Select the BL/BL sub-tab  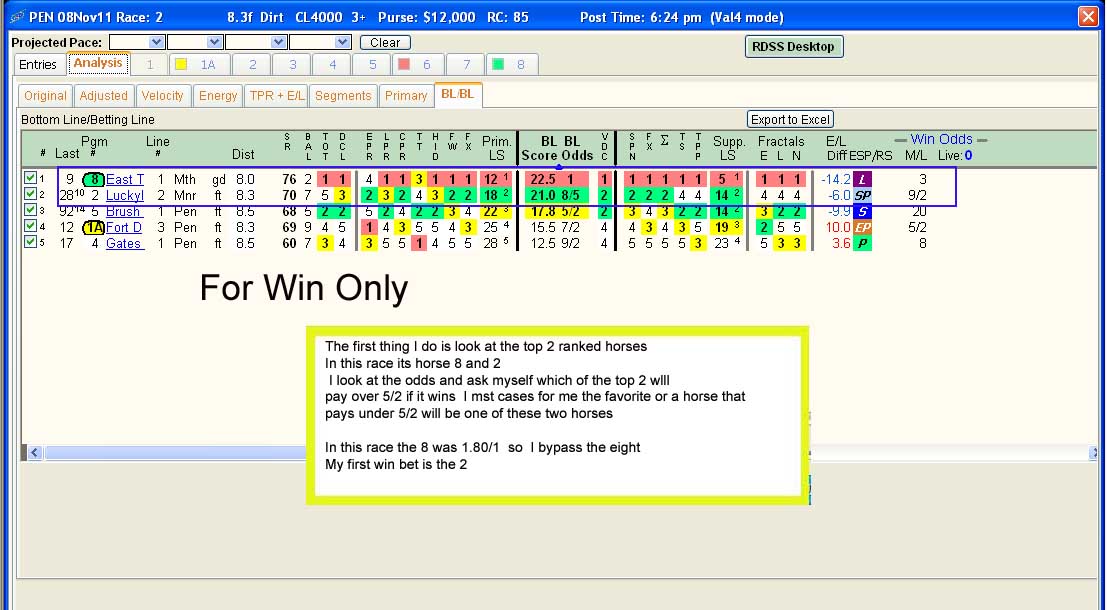point(457,94)
